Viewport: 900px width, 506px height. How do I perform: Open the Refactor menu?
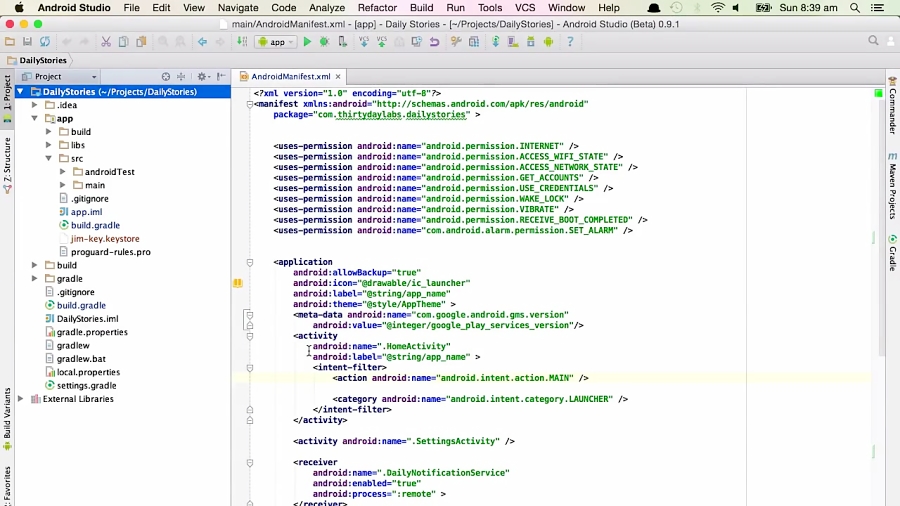377,8
